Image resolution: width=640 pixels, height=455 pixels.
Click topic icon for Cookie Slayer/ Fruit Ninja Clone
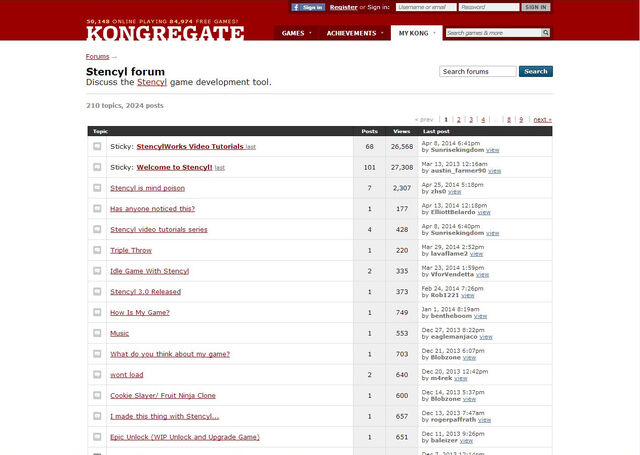(x=97, y=395)
